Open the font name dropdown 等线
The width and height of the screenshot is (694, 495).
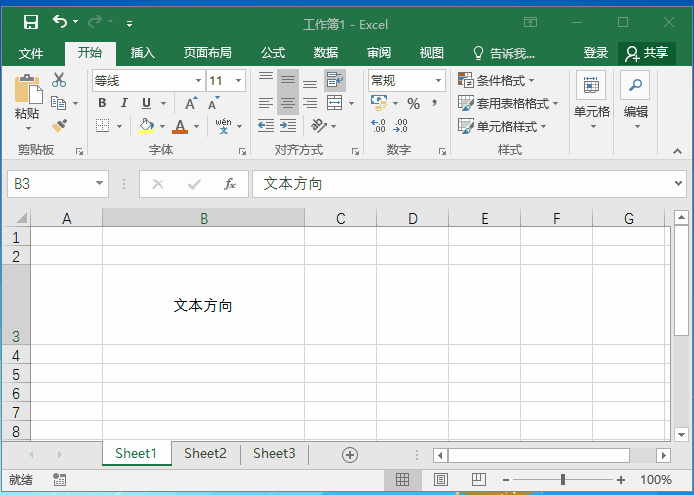click(x=199, y=81)
